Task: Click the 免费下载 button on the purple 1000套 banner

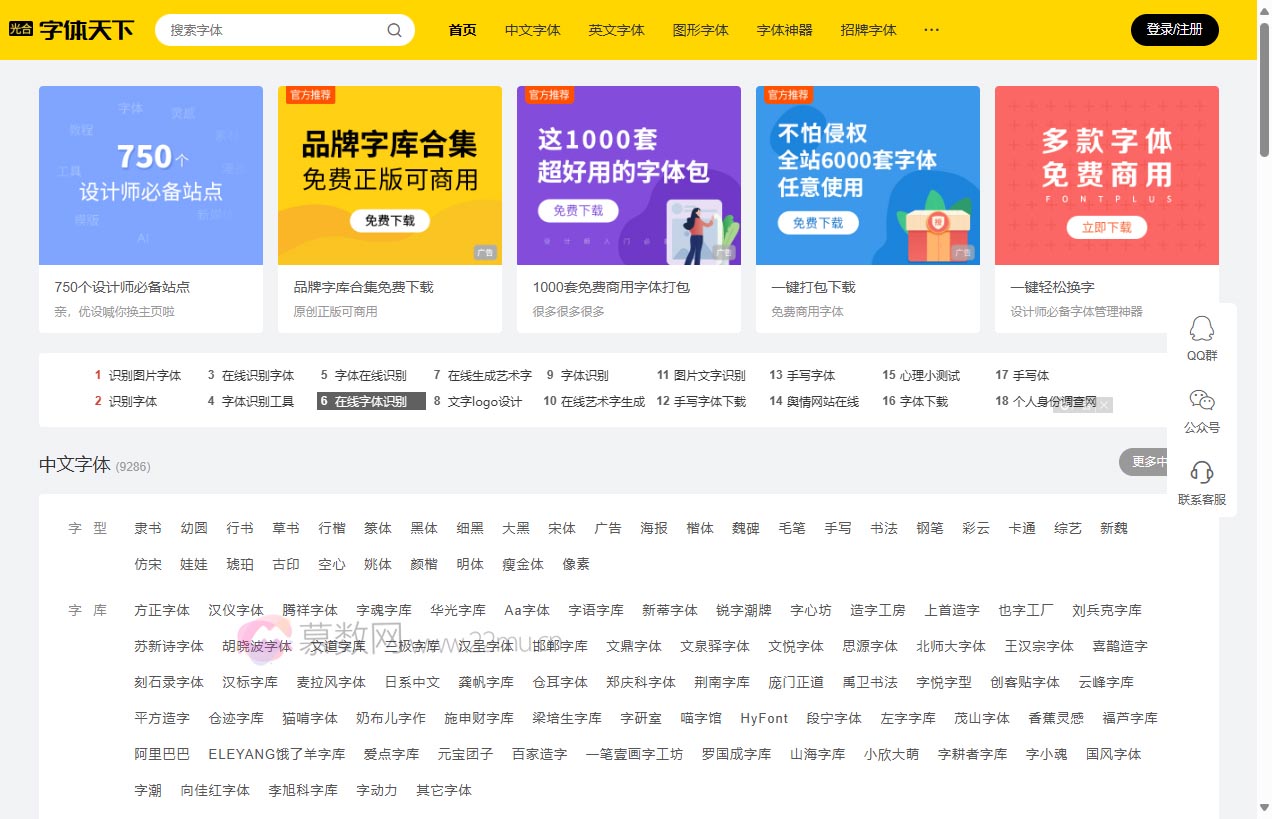Action: (578, 212)
